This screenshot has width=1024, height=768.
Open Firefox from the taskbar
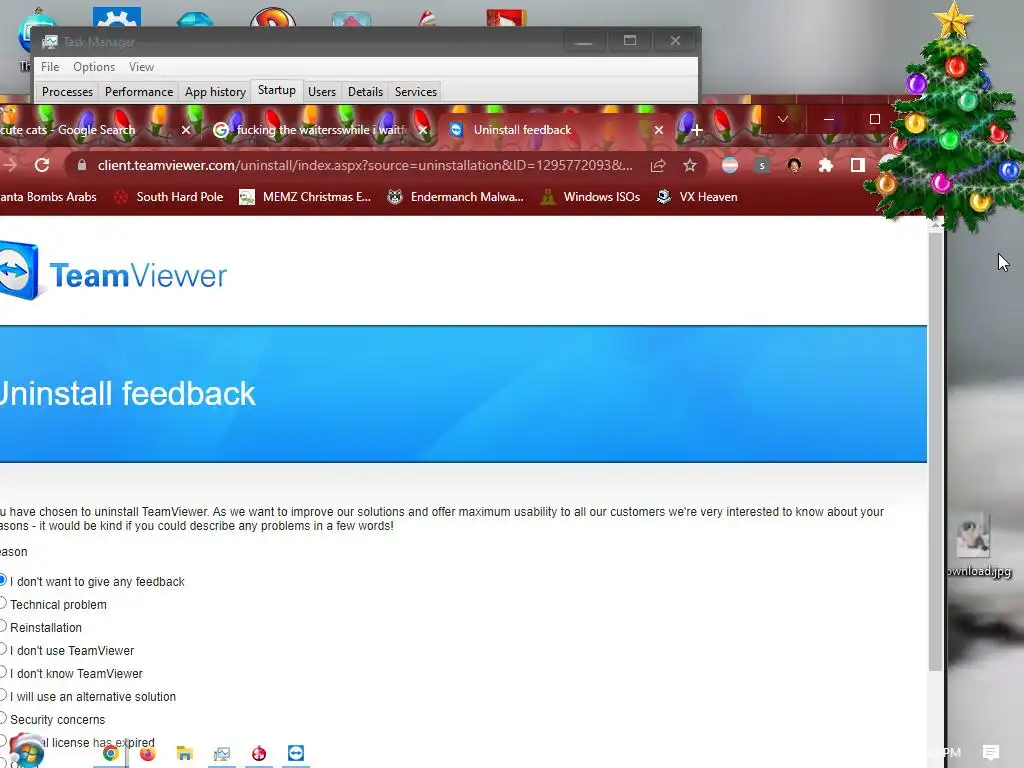click(148, 754)
